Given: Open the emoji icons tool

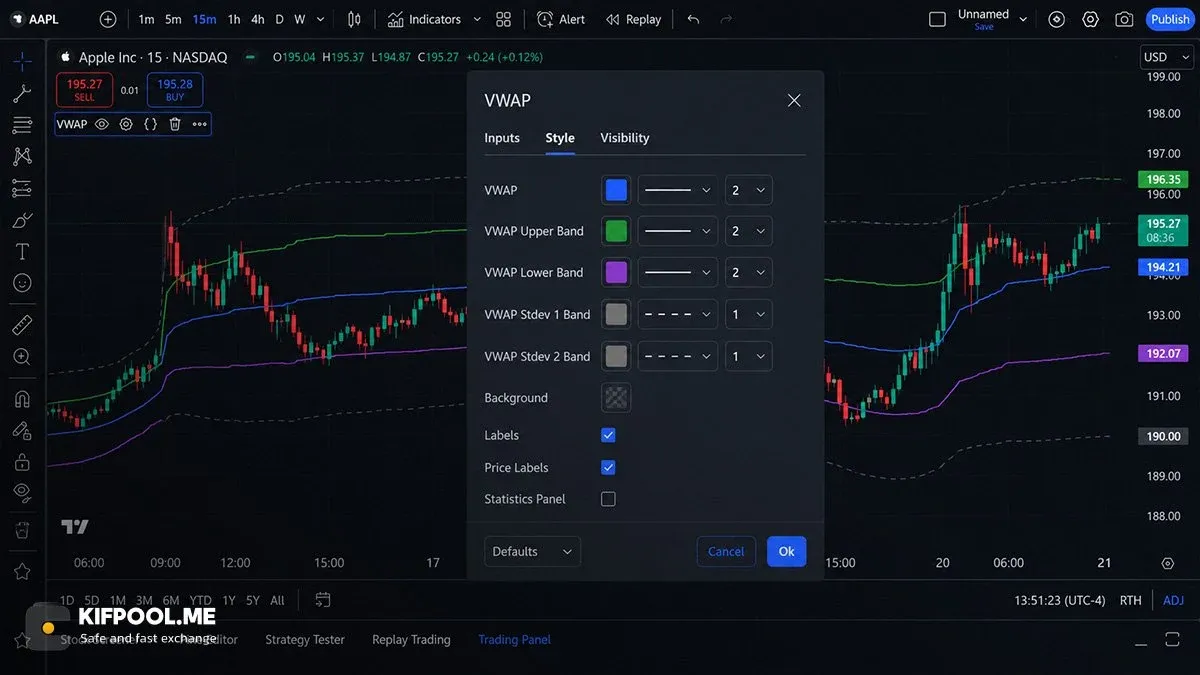Looking at the screenshot, I should click(x=22, y=283).
